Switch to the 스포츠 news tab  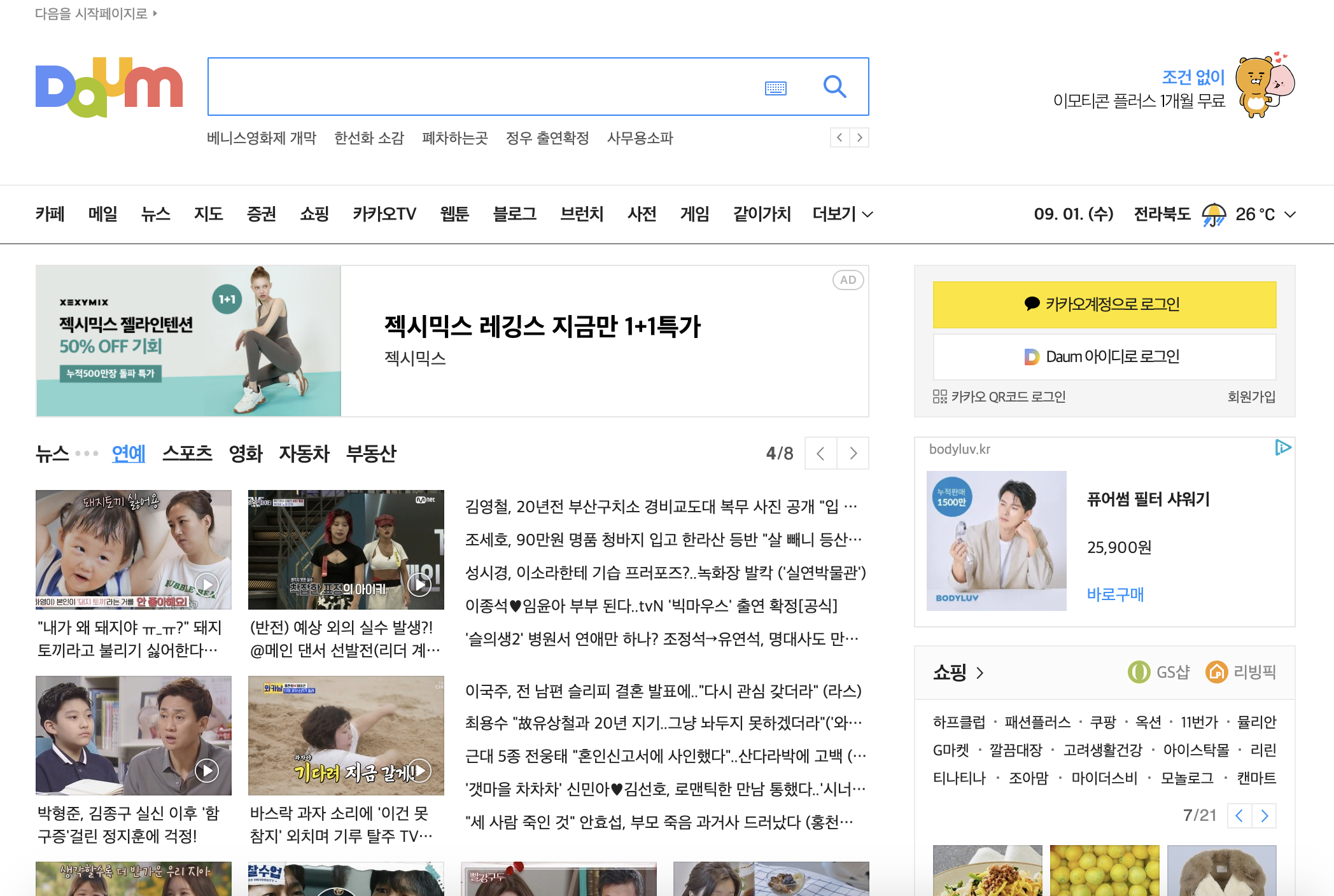(x=186, y=454)
